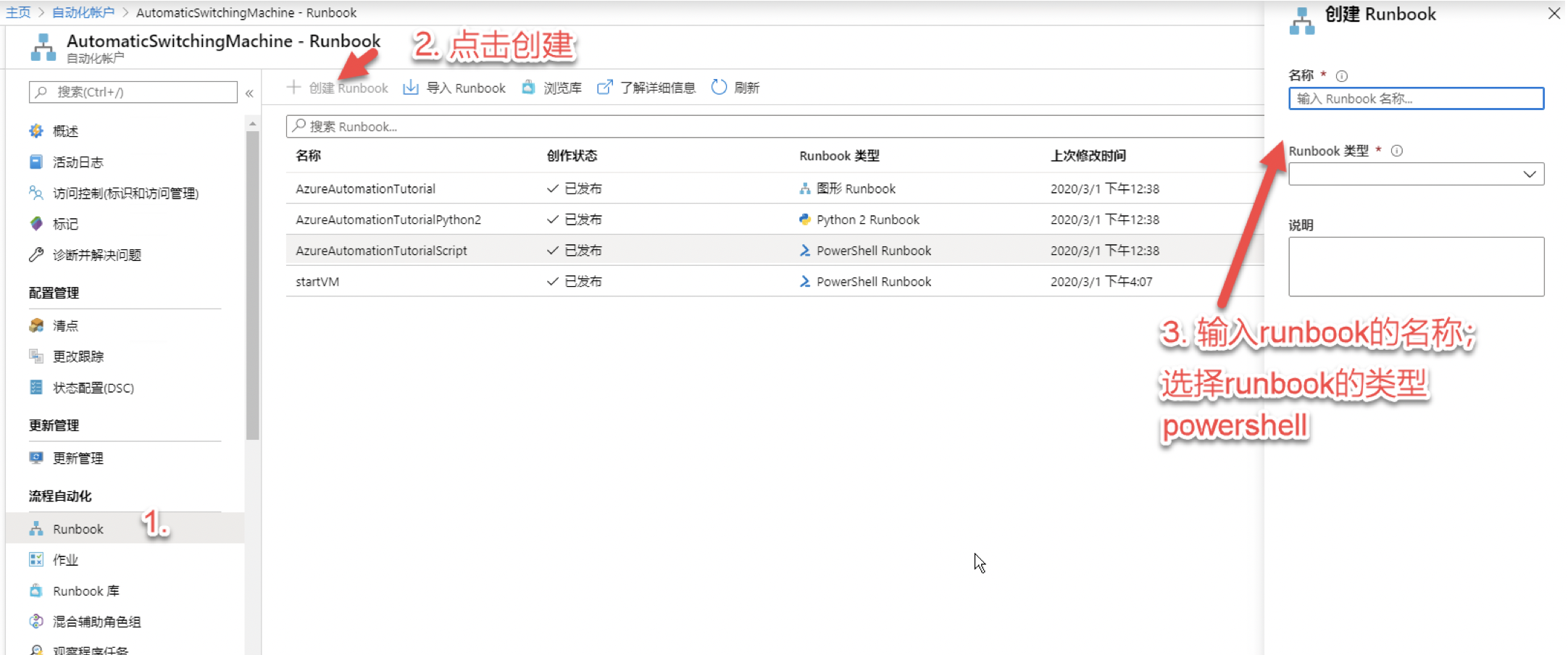The width and height of the screenshot is (1568, 655).
Task: Click the 主页 breadcrumb link
Action: tap(18, 12)
